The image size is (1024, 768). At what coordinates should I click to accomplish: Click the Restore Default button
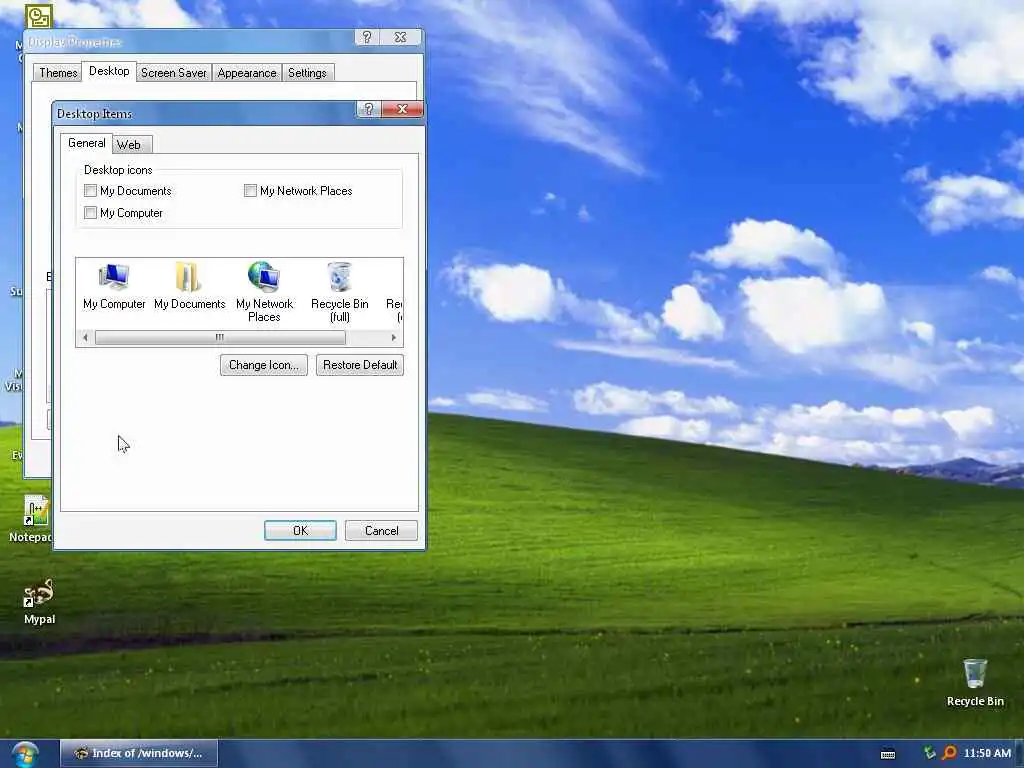pyautogui.click(x=360, y=365)
